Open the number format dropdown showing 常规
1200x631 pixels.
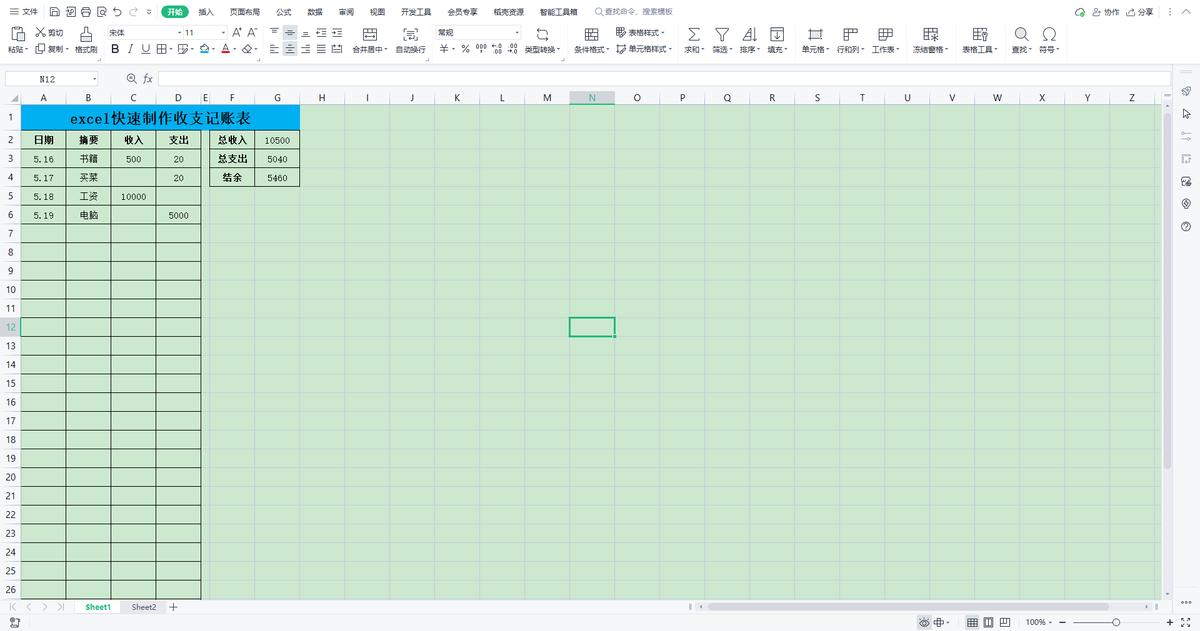pos(478,31)
